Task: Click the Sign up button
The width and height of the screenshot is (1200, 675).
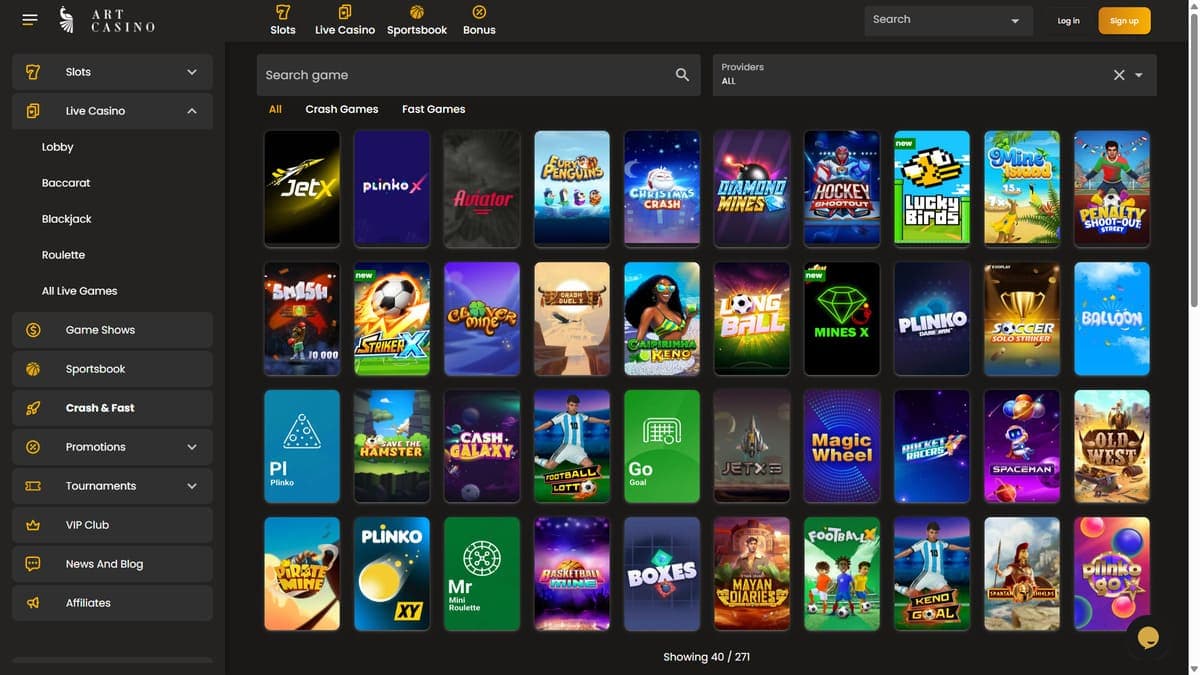Action: 1124,21
